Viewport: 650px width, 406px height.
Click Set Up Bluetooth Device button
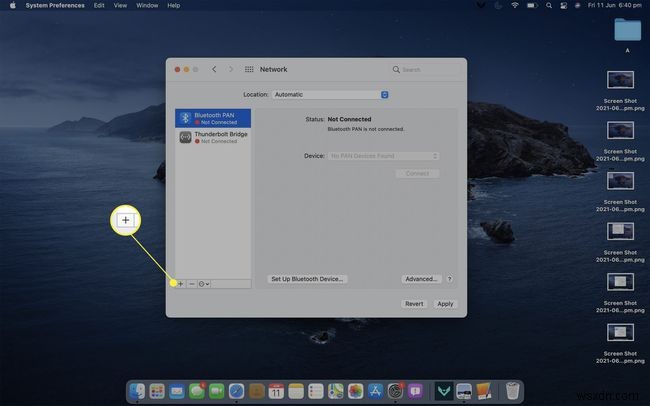click(307, 279)
